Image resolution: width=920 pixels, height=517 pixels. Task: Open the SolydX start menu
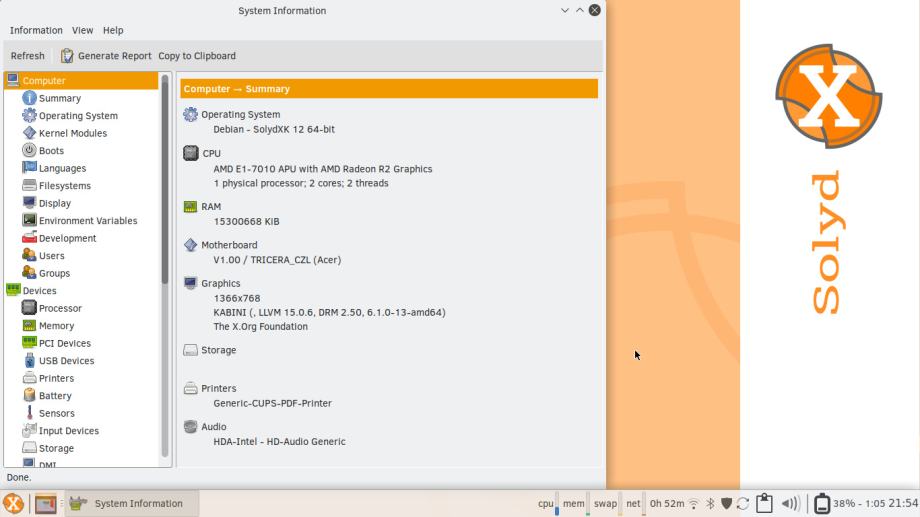13,504
